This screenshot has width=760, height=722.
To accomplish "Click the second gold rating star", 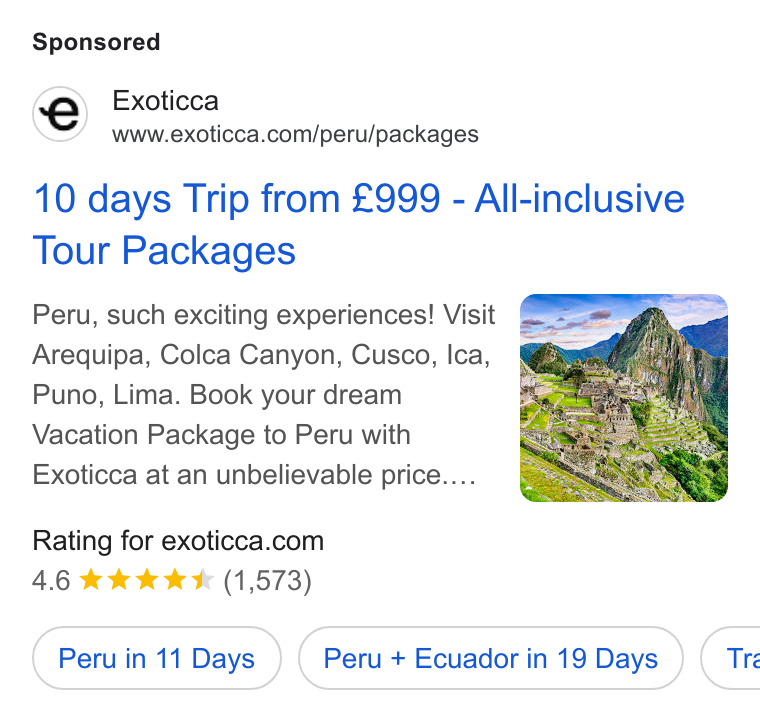I will pos(119,580).
